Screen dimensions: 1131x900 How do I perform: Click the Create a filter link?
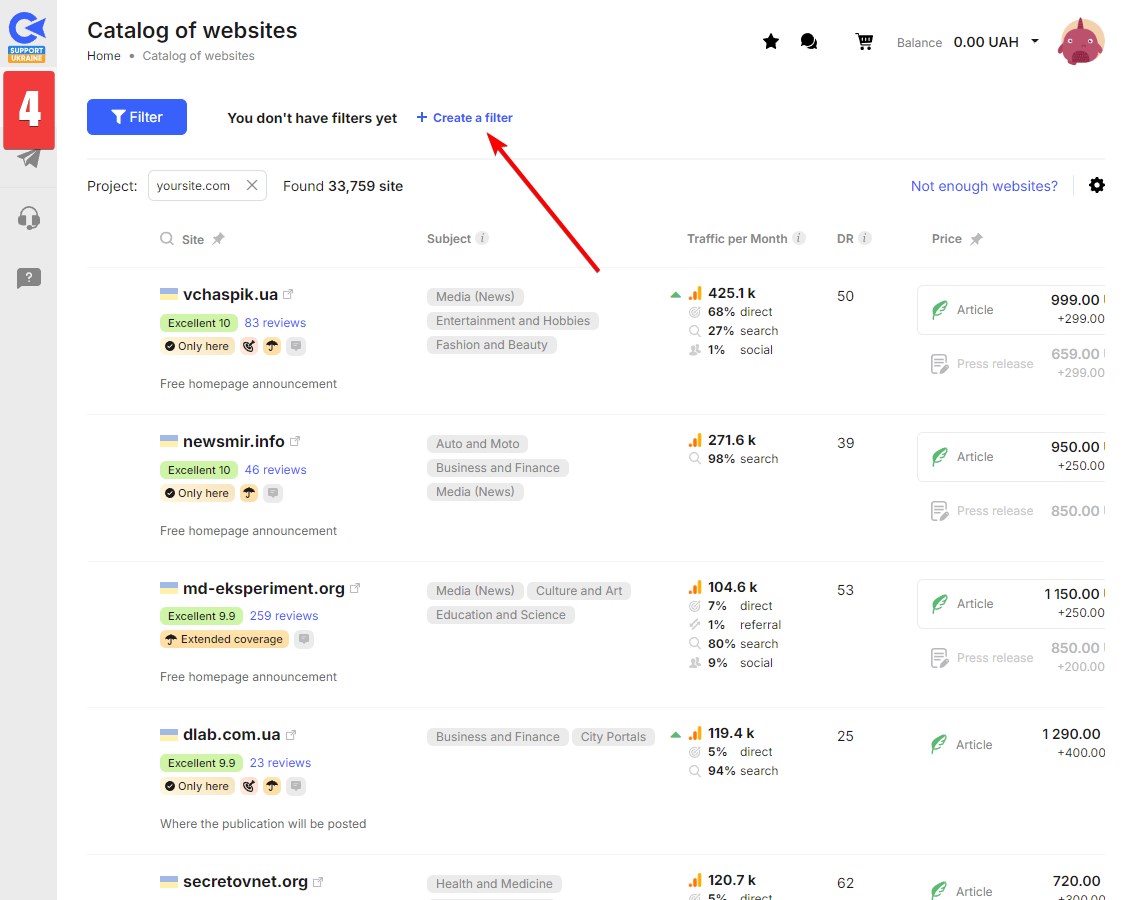tap(465, 118)
